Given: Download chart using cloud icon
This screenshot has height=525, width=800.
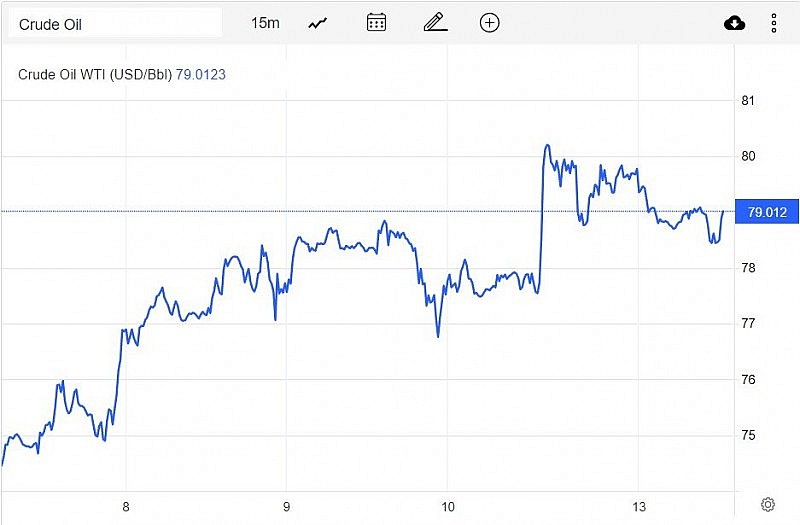Looking at the screenshot, I should click(x=735, y=23).
